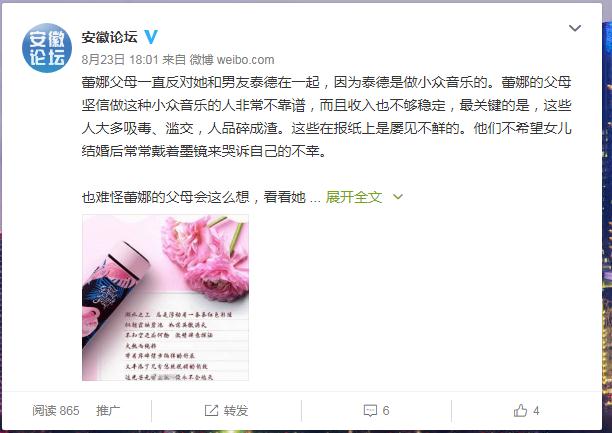Open the 6 comments count
Image resolution: width=612 pixels, height=433 pixels.
click(x=386, y=411)
